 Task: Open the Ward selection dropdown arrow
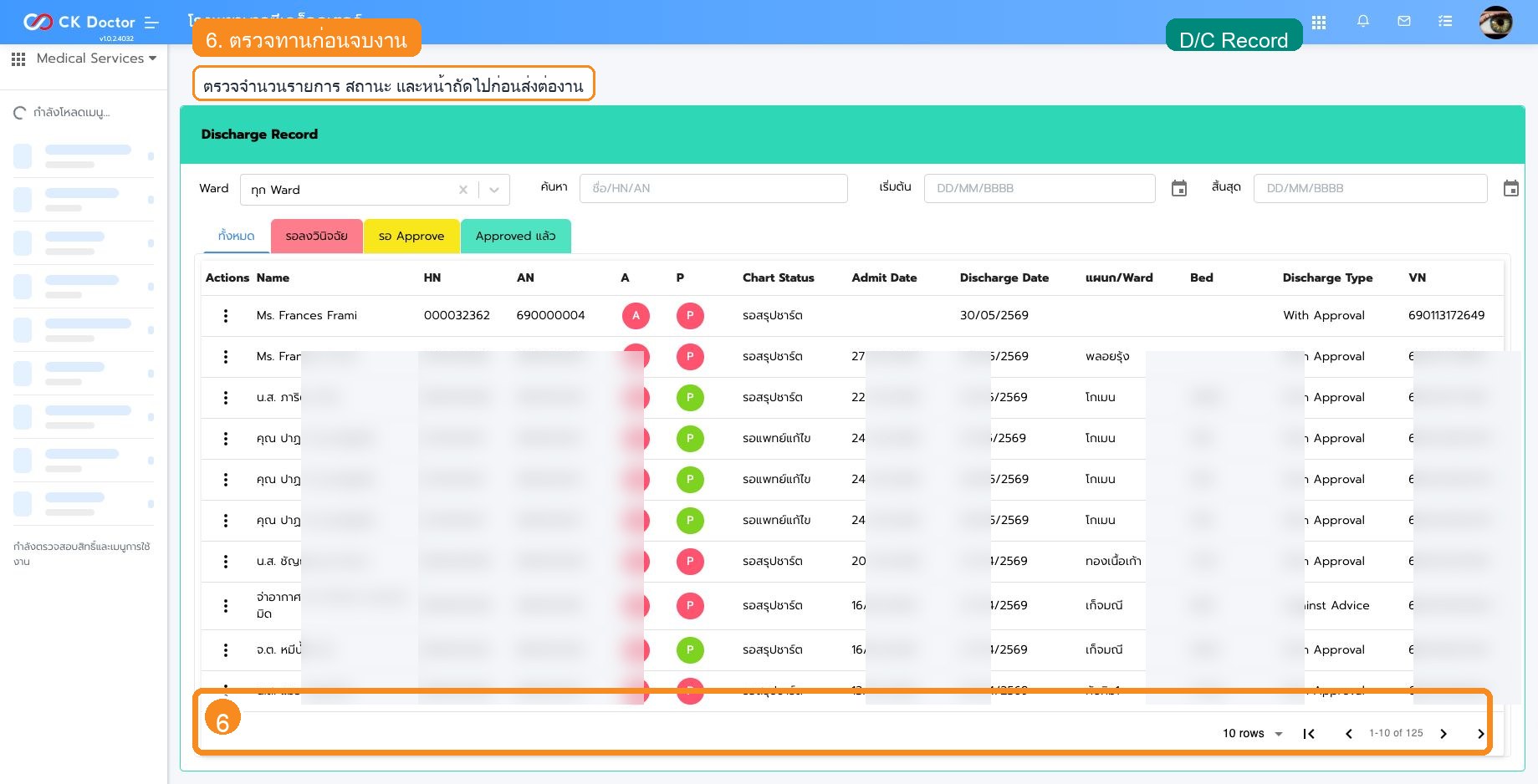pos(494,190)
